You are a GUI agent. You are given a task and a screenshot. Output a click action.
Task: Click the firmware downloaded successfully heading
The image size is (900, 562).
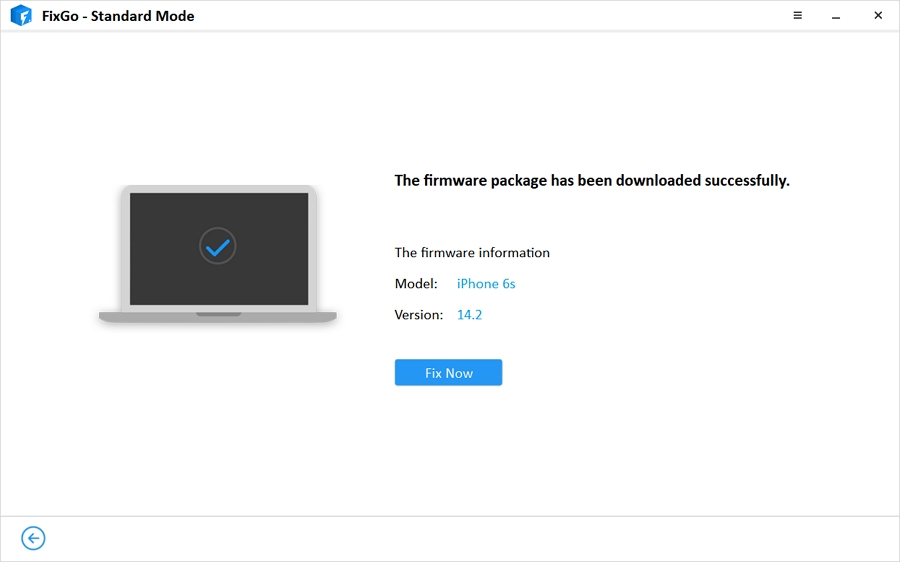click(x=592, y=181)
